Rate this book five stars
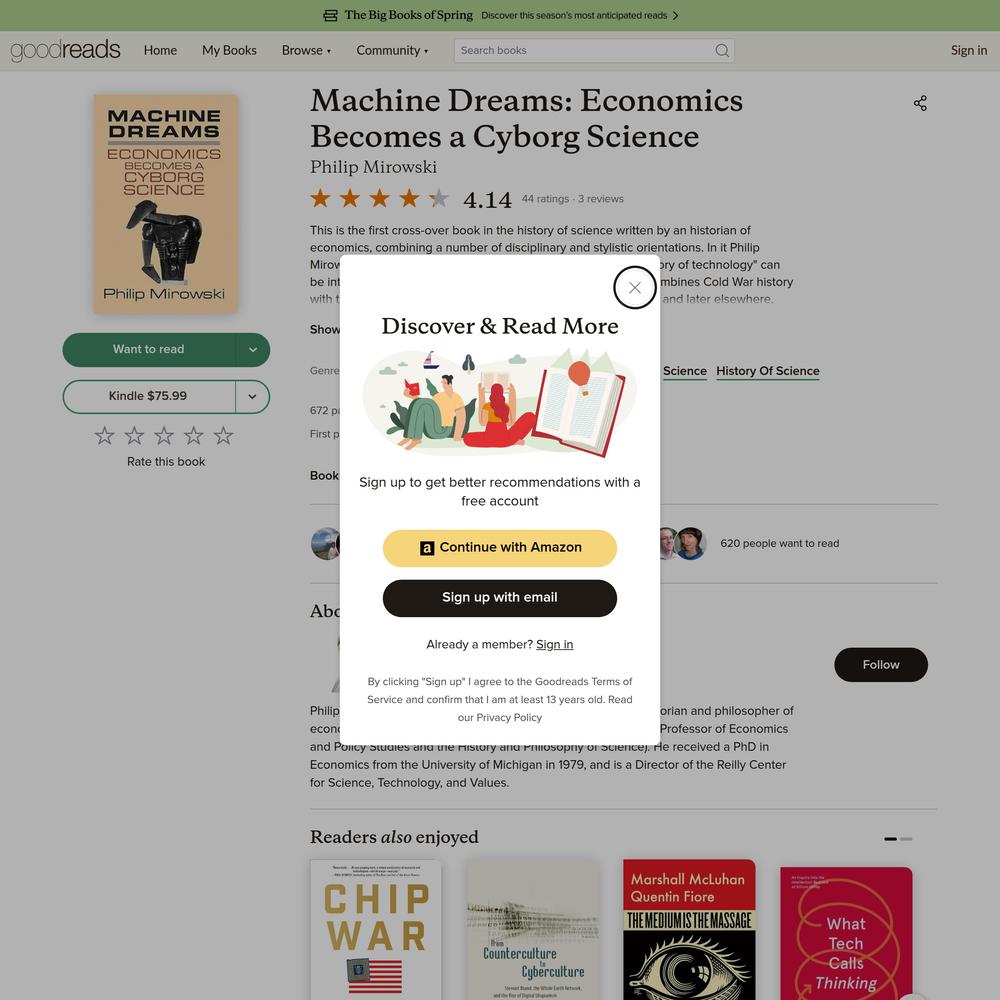1000x1000 pixels. [223, 436]
